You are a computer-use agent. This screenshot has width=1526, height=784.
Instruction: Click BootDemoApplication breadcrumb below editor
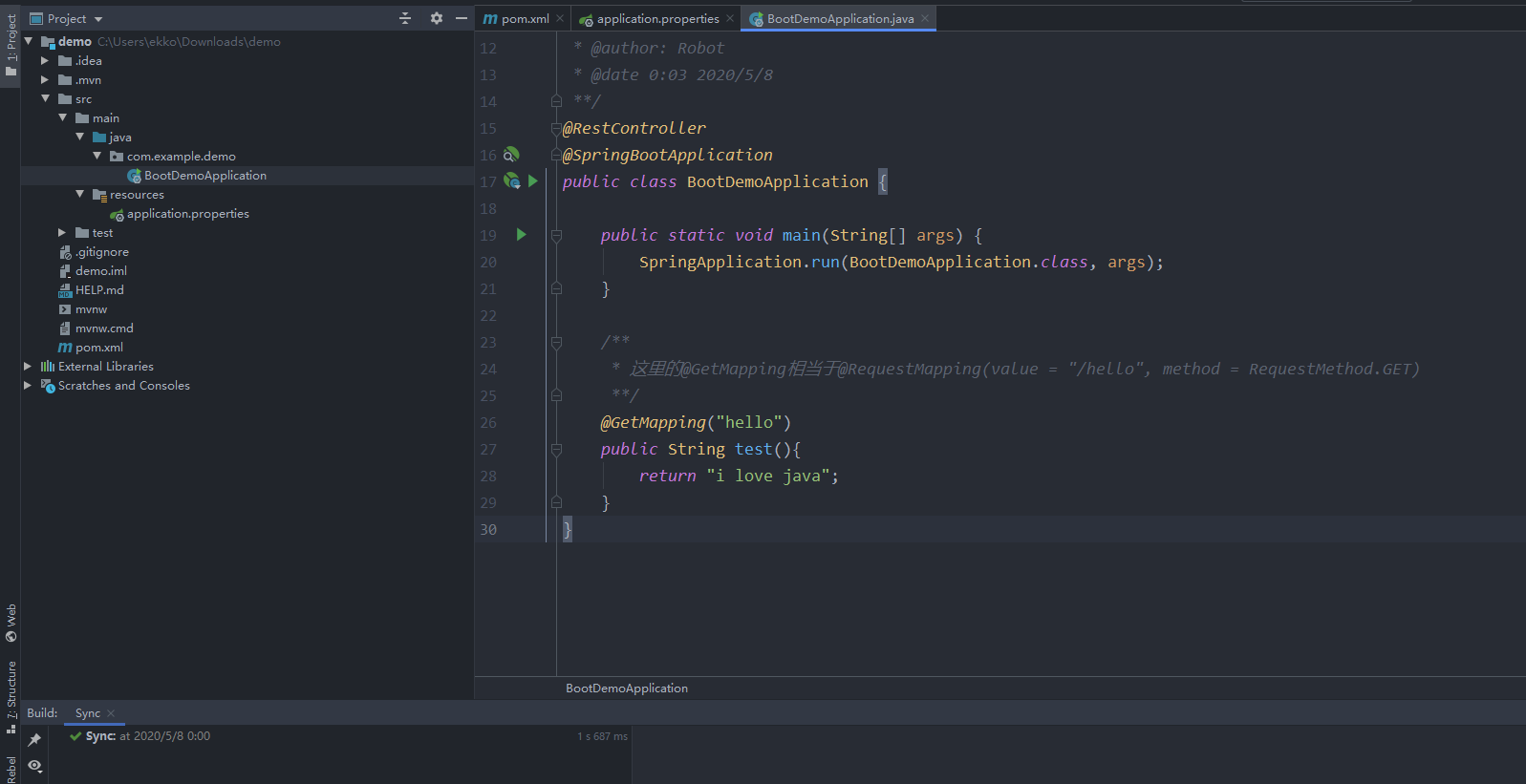[627, 689]
